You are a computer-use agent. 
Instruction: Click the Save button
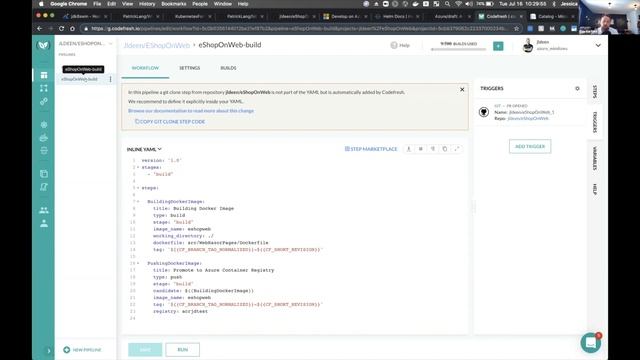[145, 350]
